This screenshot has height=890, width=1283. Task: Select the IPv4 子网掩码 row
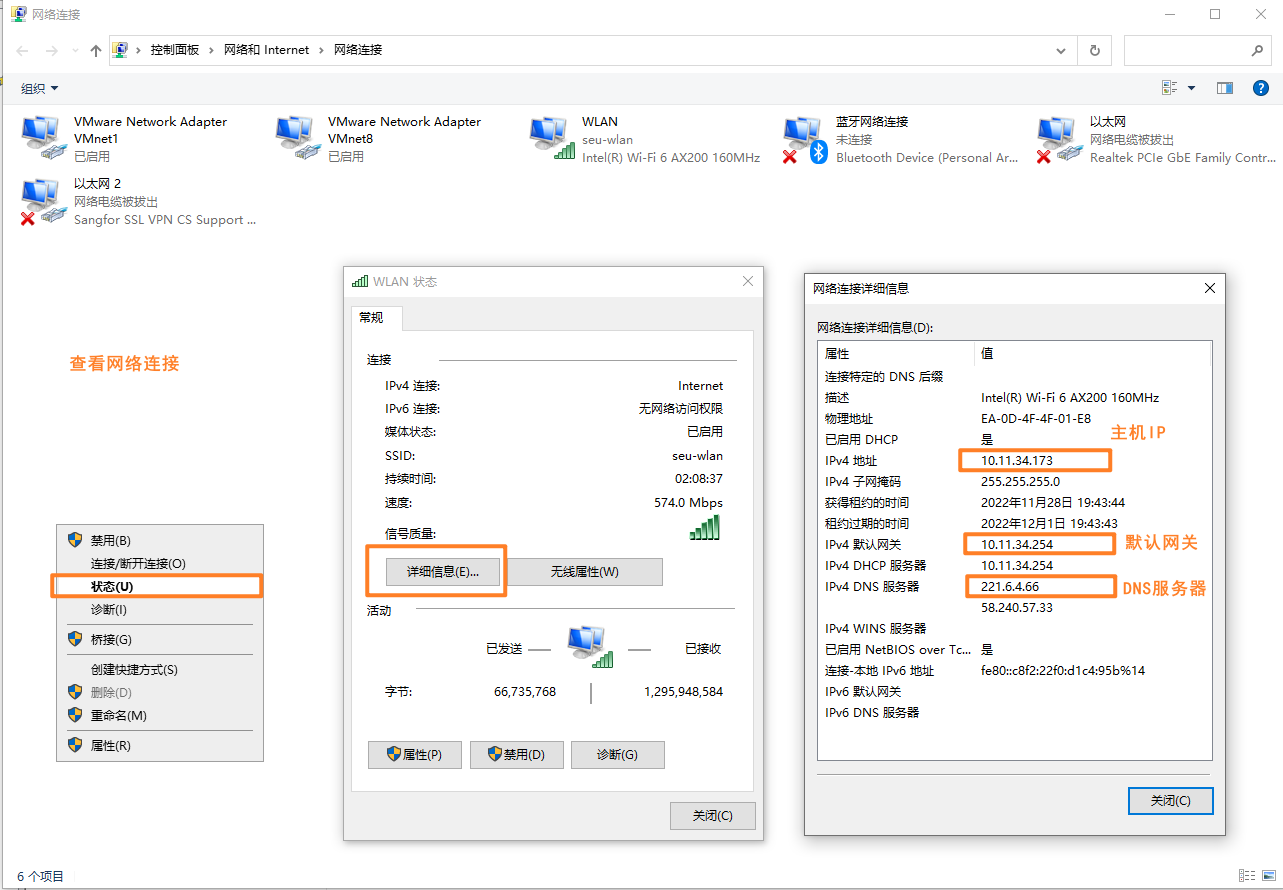coord(1014,482)
